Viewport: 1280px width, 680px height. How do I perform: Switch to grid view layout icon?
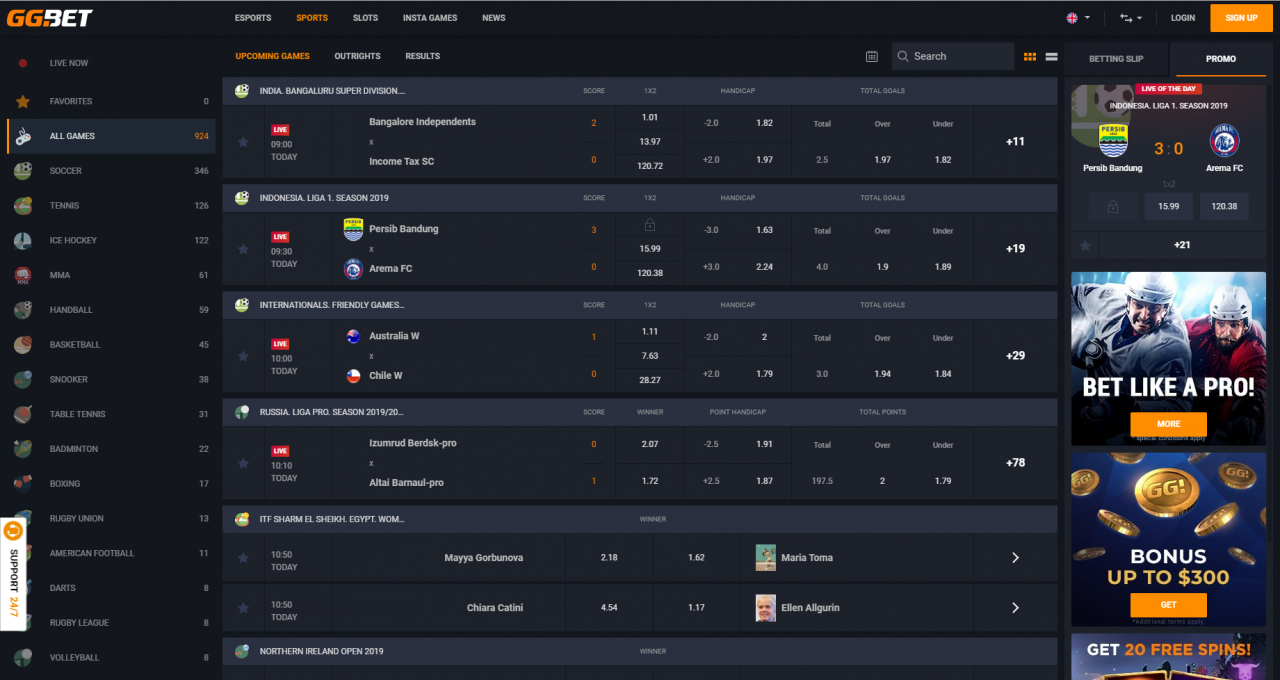[1030, 57]
